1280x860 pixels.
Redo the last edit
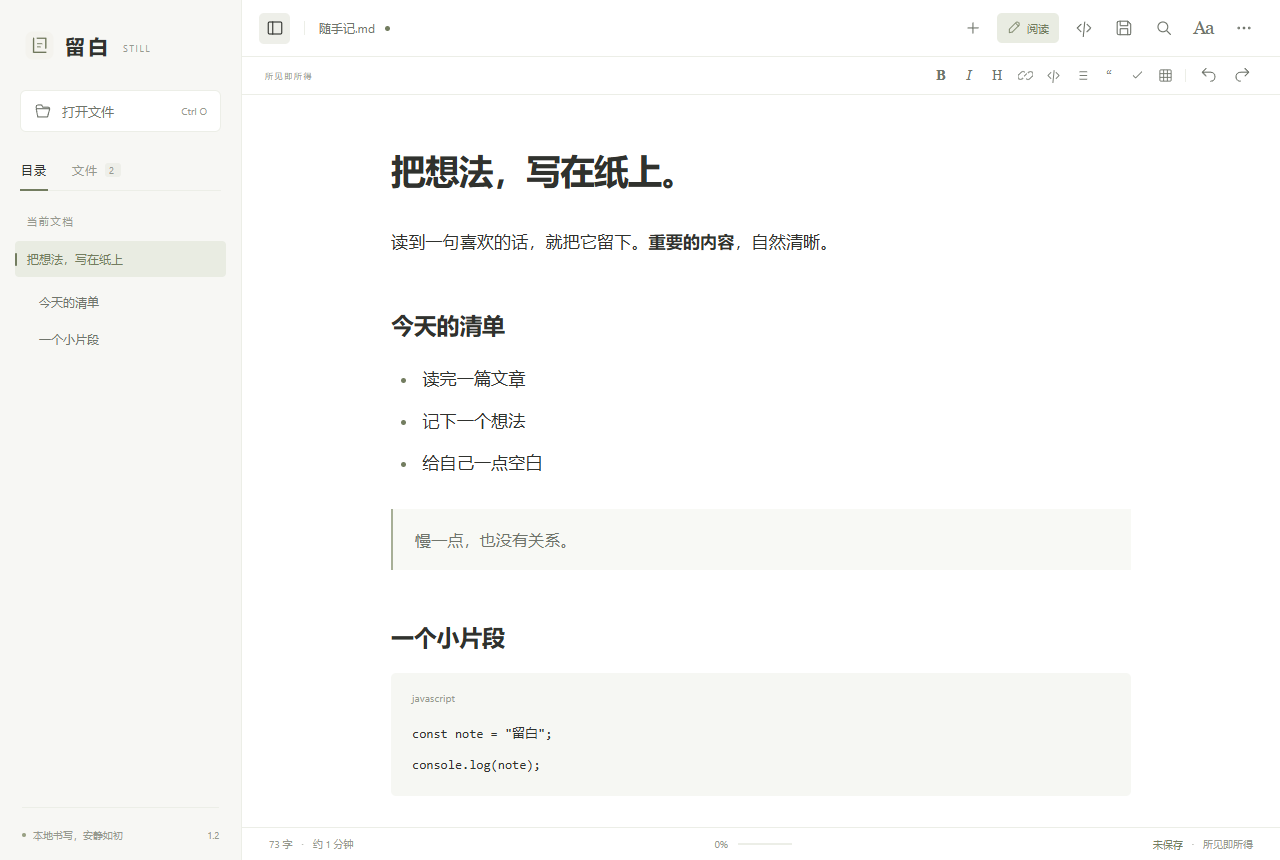point(1242,75)
